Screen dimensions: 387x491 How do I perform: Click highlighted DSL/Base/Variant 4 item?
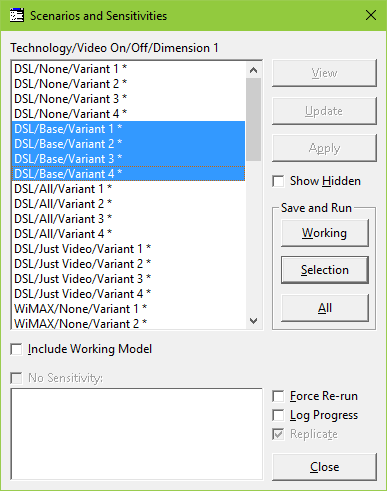[x=129, y=174]
